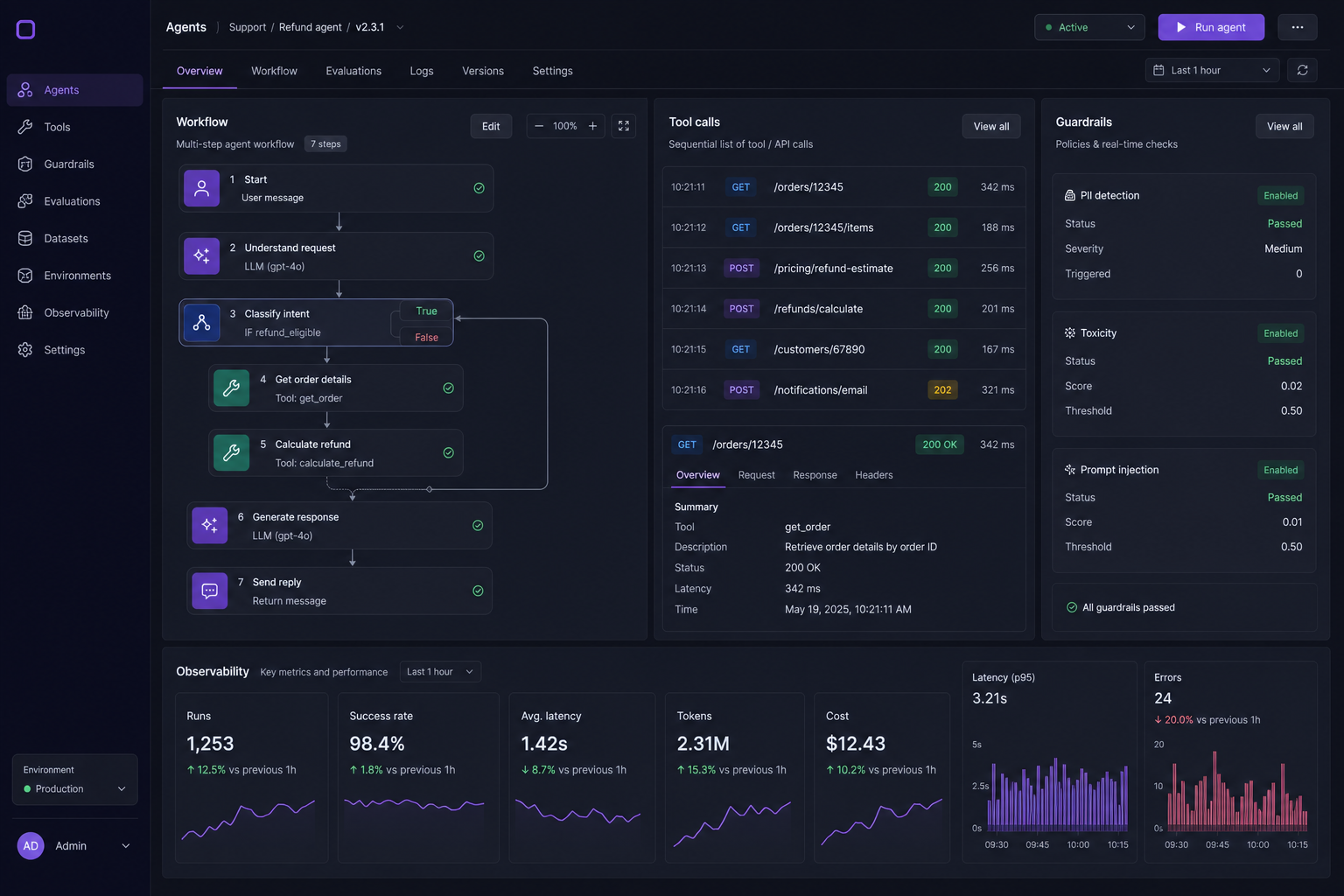Click View all in Tool calls
1344x896 pixels.
click(x=991, y=126)
